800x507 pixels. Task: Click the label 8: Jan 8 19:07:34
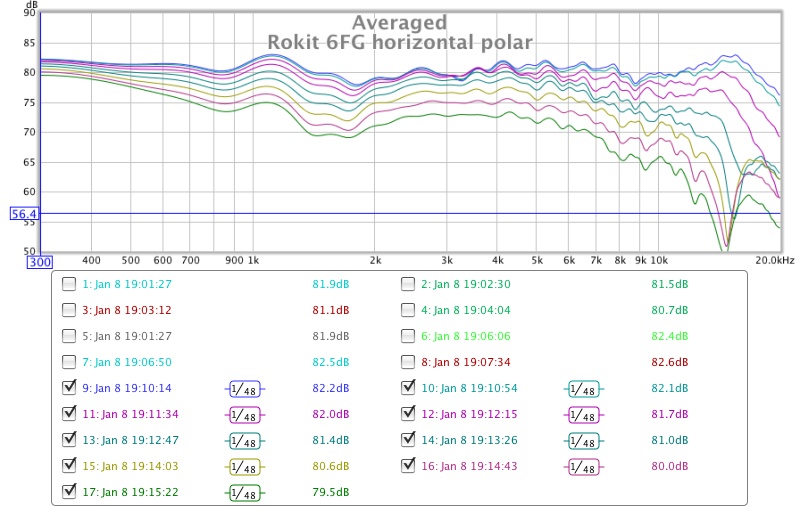point(466,362)
